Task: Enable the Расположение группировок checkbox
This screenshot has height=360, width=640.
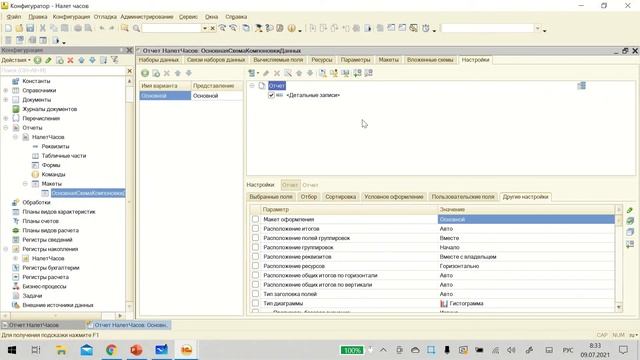Action: 256,247
